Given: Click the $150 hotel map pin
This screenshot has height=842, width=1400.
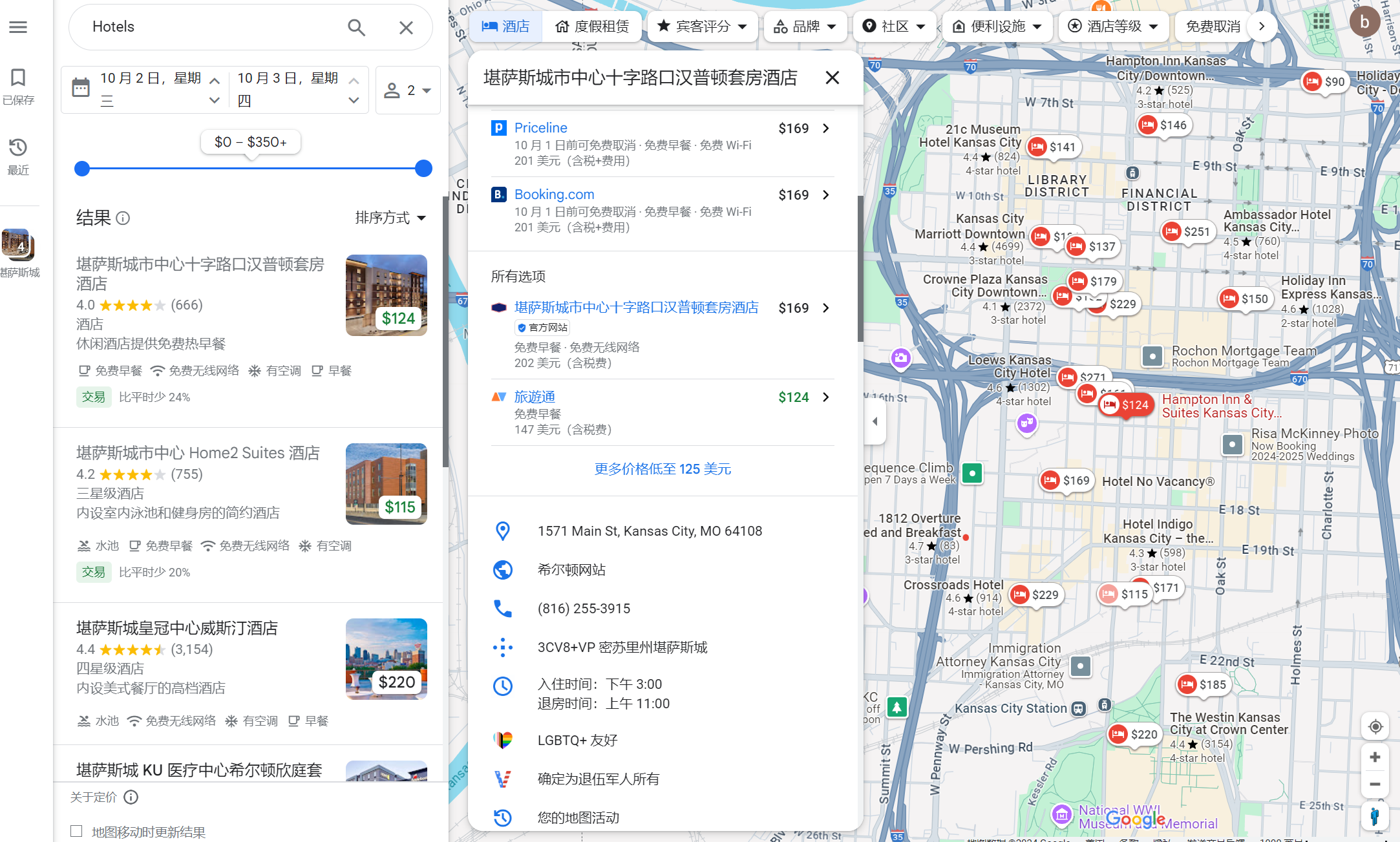Looking at the screenshot, I should pyautogui.click(x=1245, y=299).
